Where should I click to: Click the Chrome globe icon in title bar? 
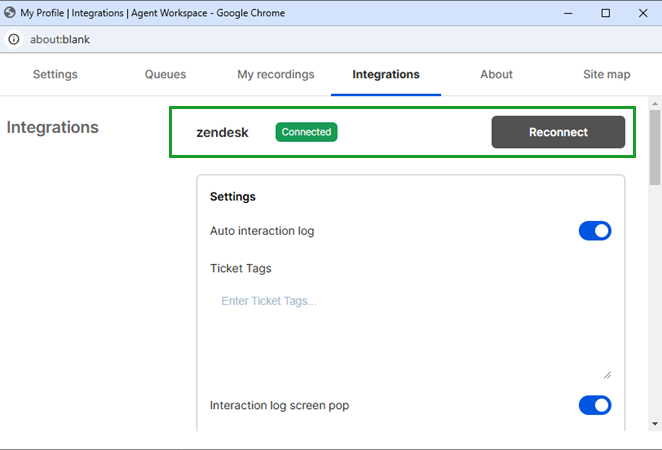coord(10,13)
